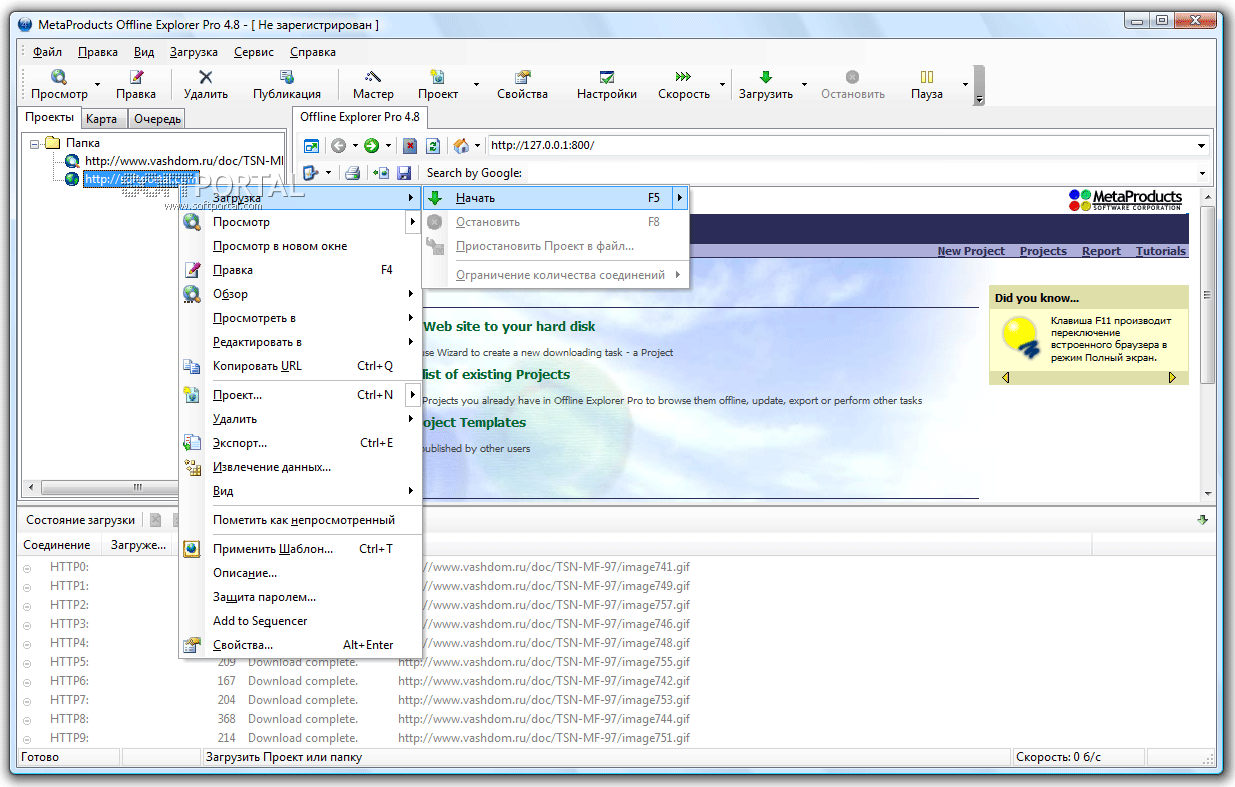Image resolution: width=1235 pixels, height=787 pixels.
Task: Open the New Project link
Action: [970, 251]
